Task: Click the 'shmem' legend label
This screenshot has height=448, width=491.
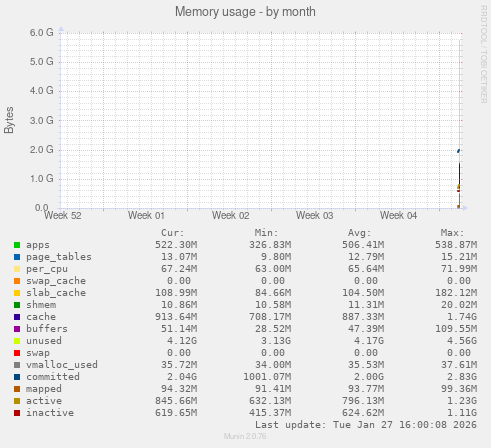Action: [x=41, y=305]
